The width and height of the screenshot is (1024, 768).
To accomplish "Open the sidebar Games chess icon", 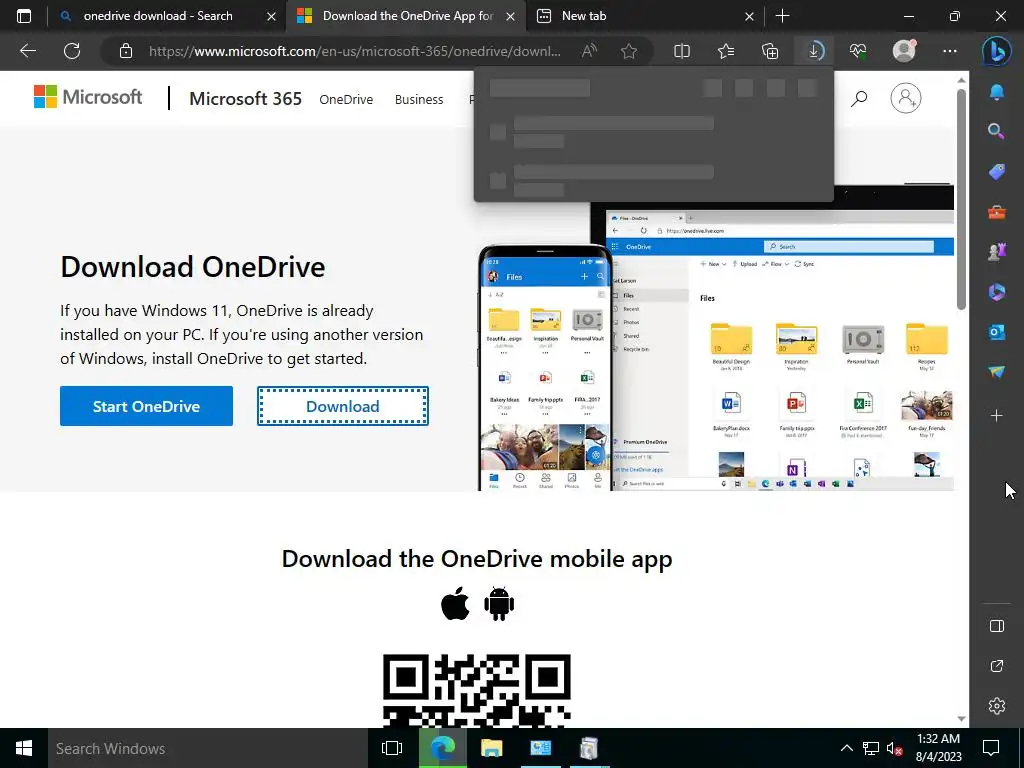I will [x=997, y=252].
